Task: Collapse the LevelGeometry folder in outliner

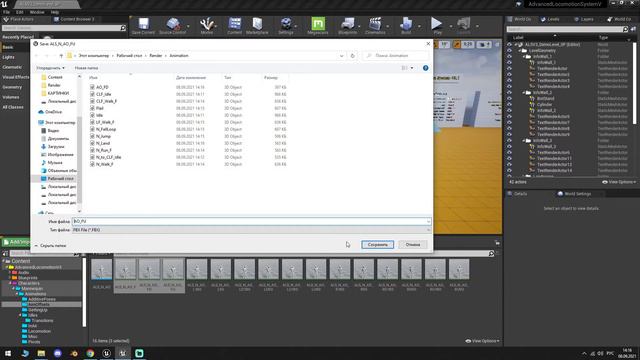Action: pos(520,51)
